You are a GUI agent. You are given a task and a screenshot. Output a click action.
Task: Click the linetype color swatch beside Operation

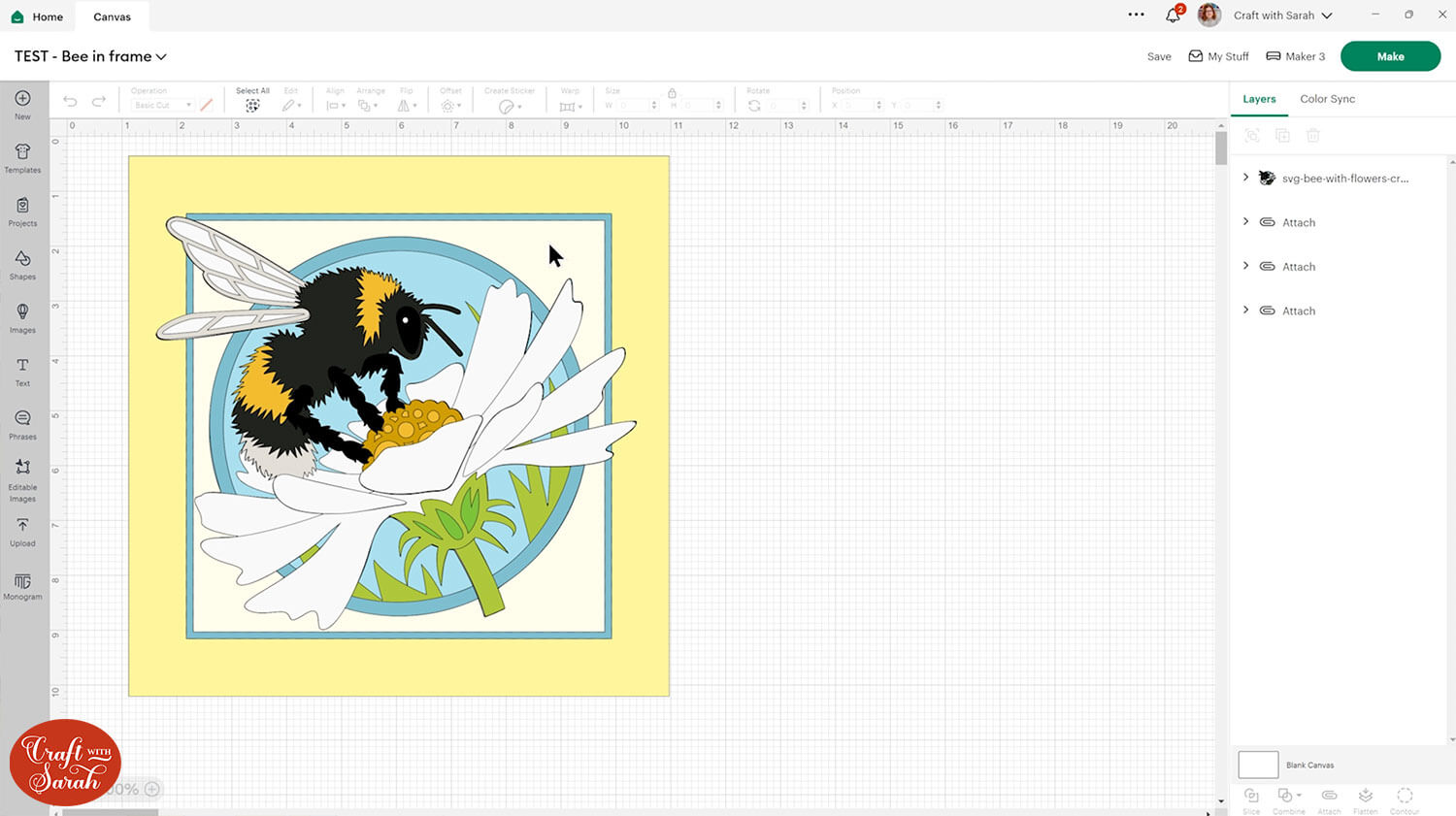[x=207, y=105]
